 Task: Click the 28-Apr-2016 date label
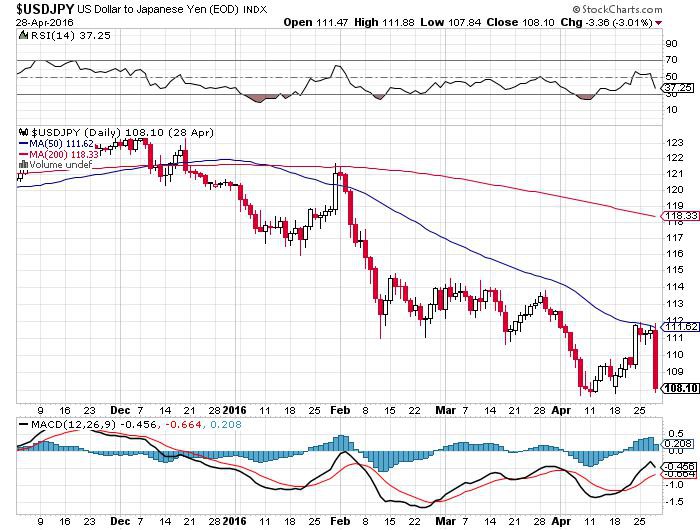tap(32, 21)
